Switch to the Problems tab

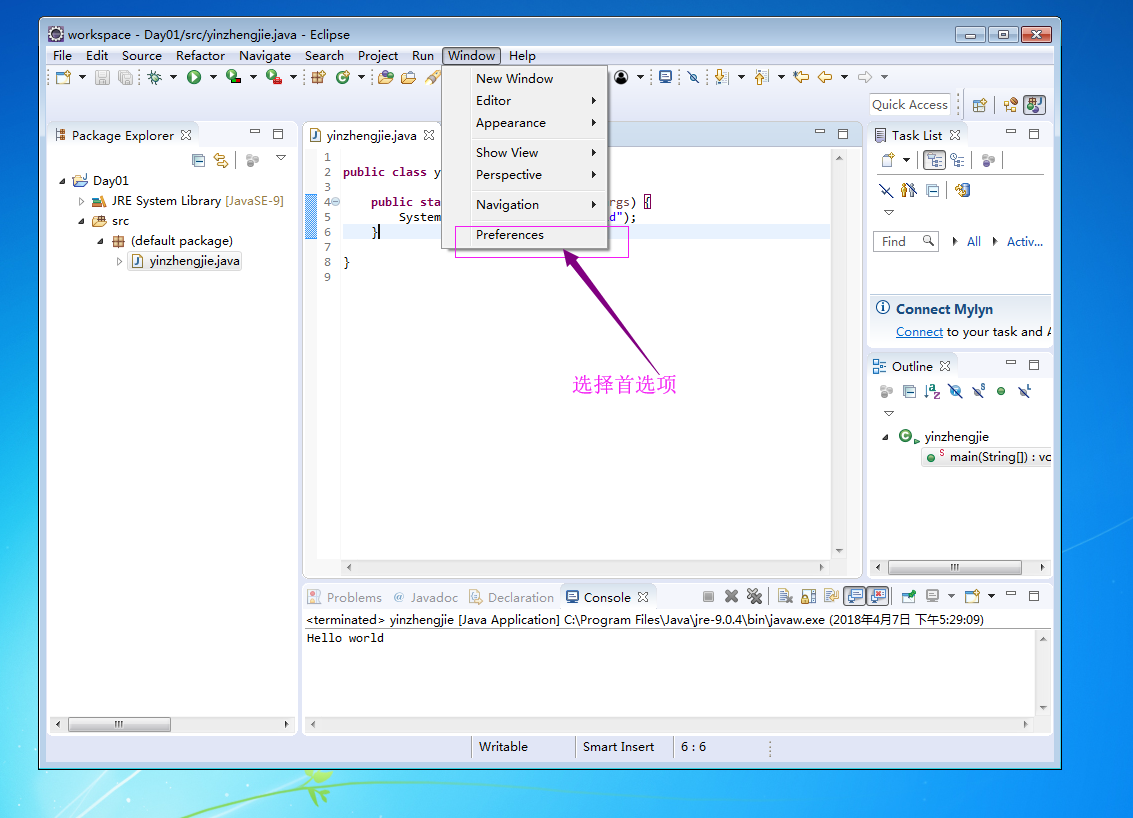click(x=345, y=598)
